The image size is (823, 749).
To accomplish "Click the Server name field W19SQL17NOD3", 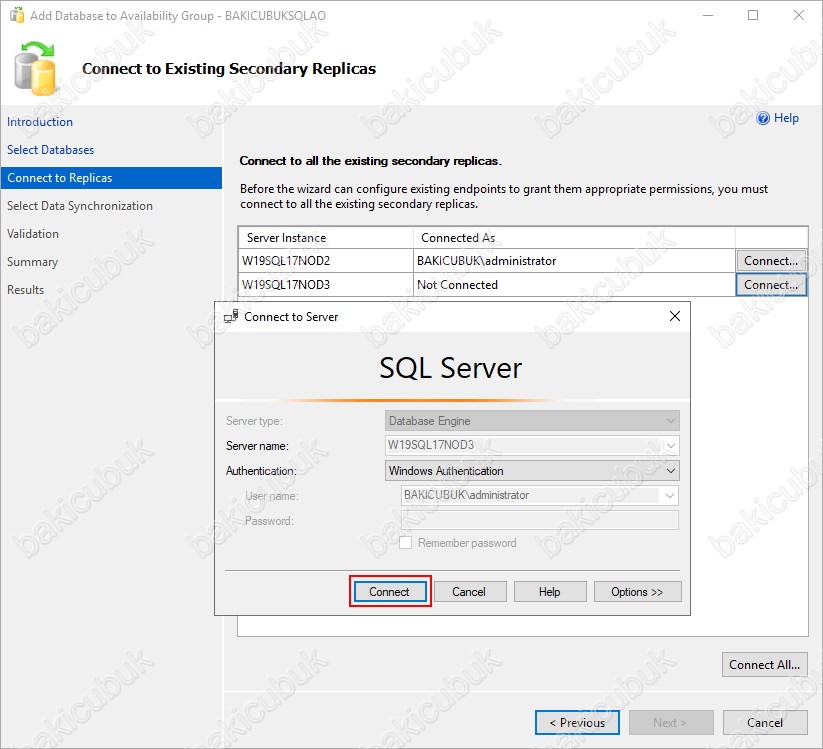I will [x=532, y=445].
